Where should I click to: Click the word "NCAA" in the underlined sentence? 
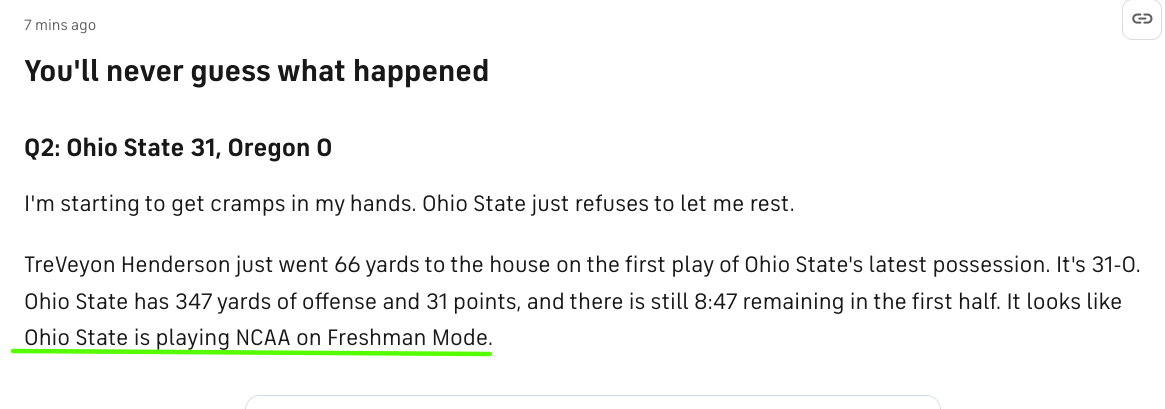pyautogui.click(x=263, y=338)
